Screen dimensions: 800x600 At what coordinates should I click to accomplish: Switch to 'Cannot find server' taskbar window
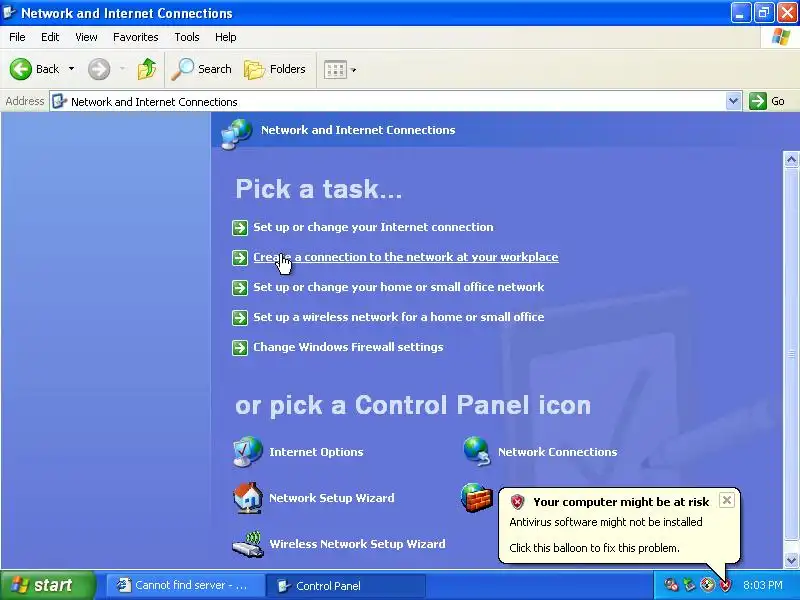[x=185, y=585]
